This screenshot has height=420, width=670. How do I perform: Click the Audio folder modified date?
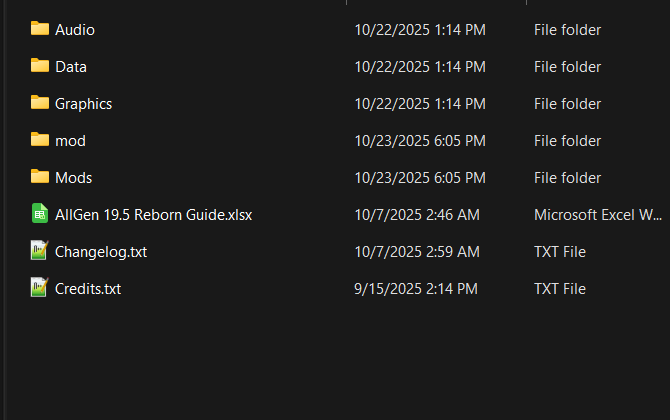click(x=420, y=30)
